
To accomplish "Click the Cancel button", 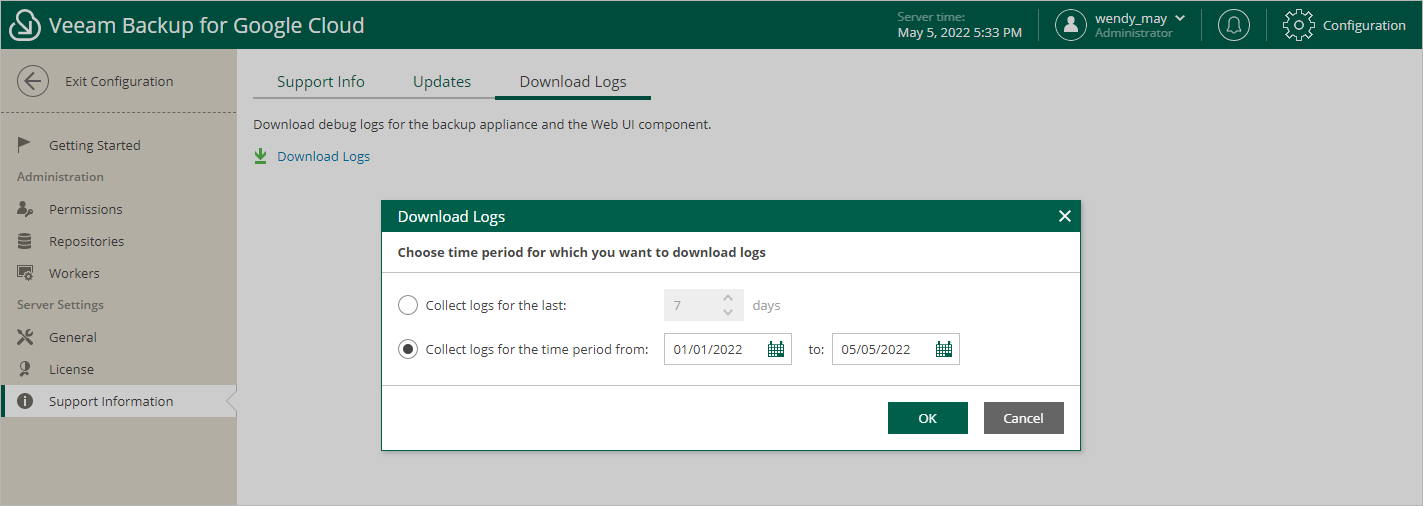I will (1024, 418).
